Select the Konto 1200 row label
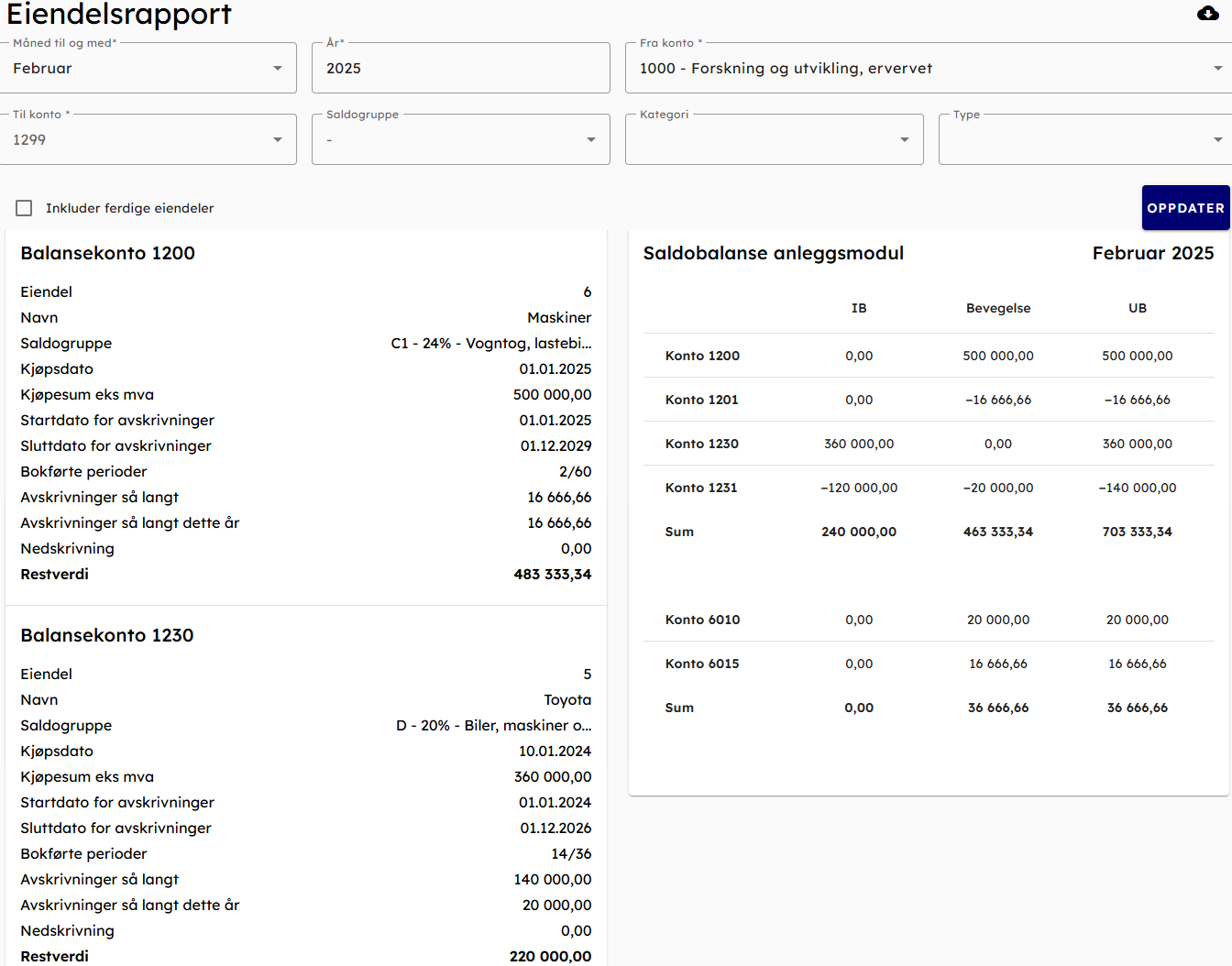This screenshot has width=1232, height=966. pyautogui.click(x=702, y=356)
